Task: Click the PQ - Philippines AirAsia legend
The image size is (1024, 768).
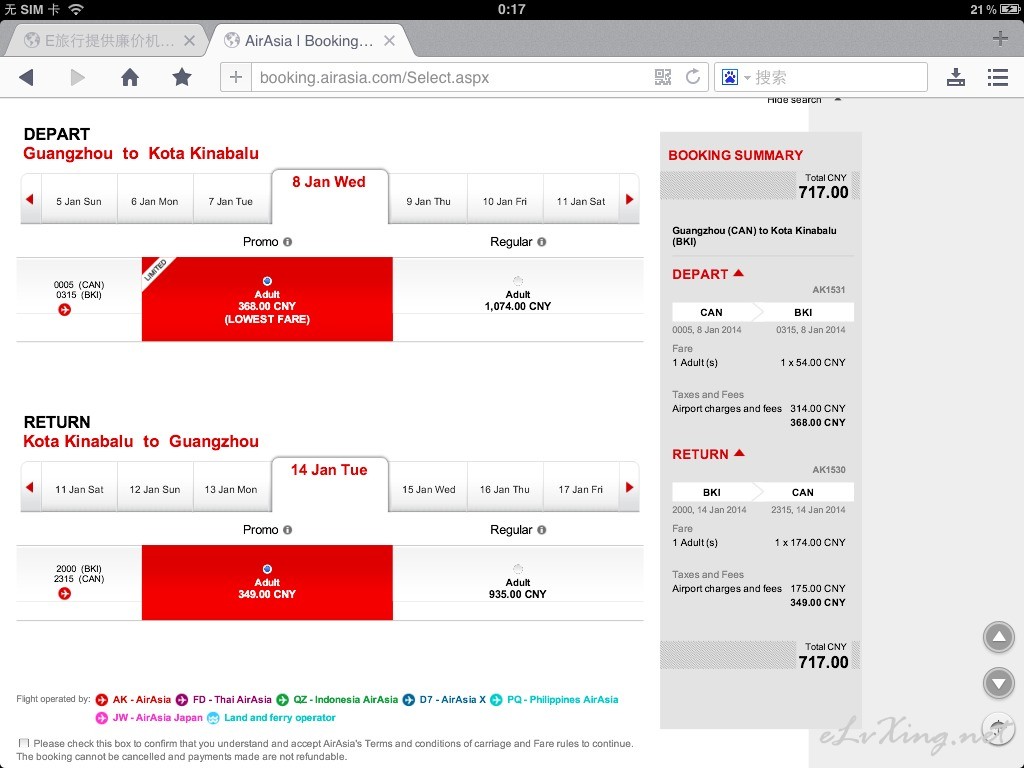Action: click(x=554, y=700)
